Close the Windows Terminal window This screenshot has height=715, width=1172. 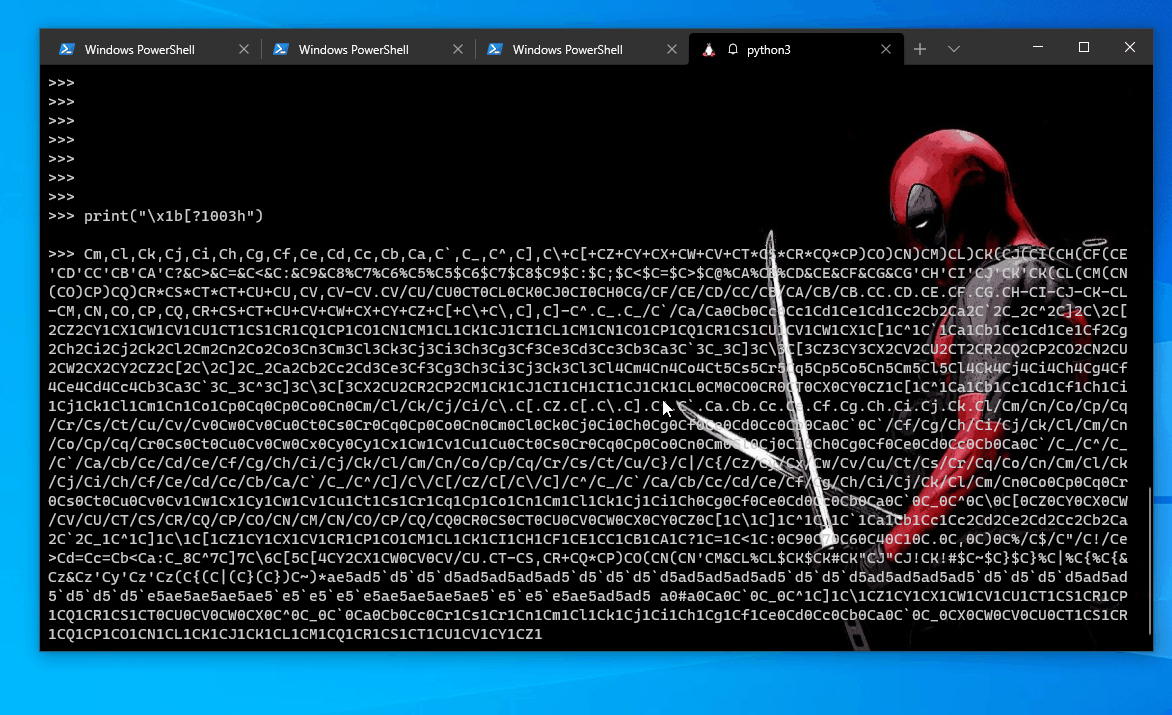(x=1129, y=47)
